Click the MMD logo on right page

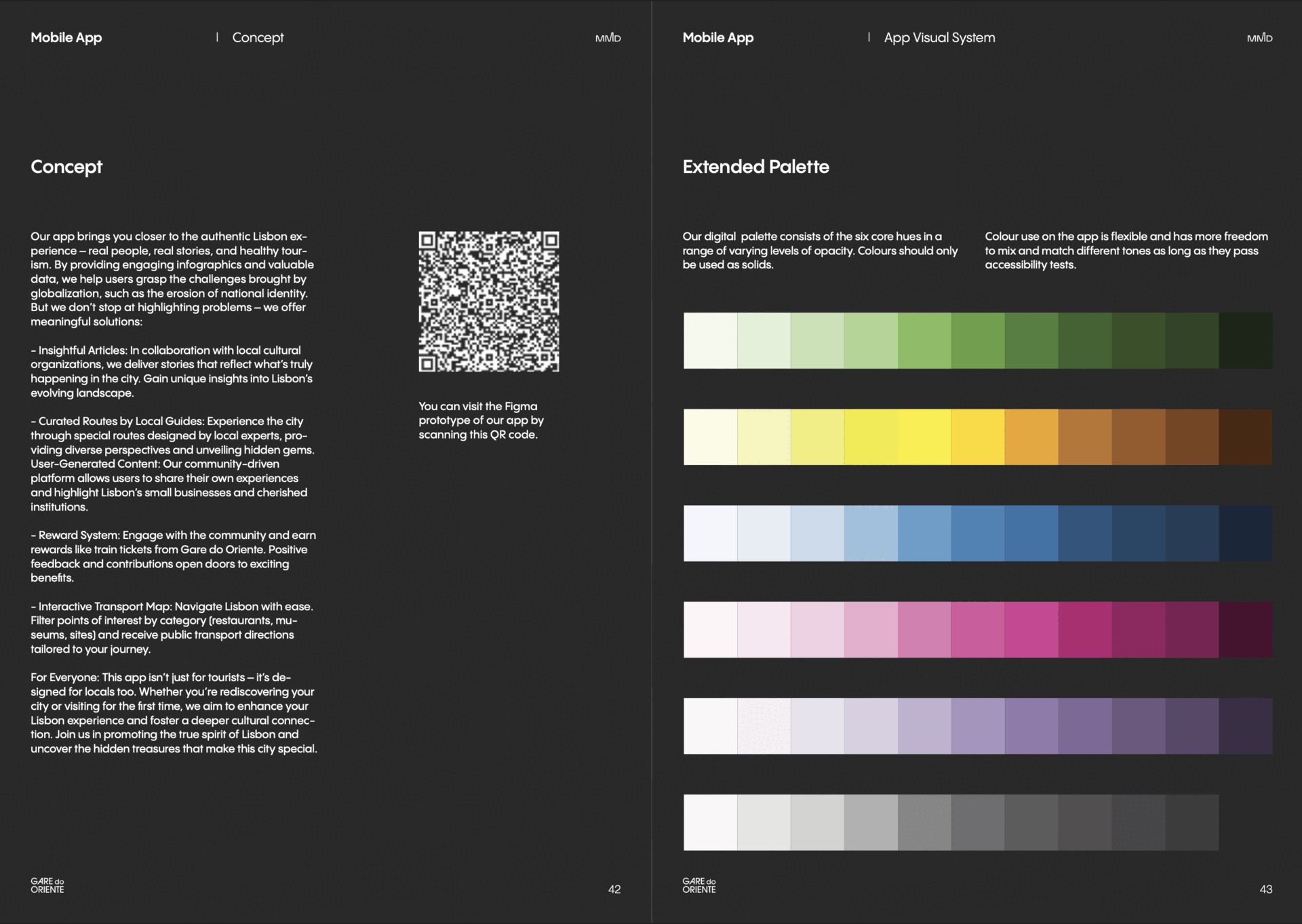coord(1259,38)
